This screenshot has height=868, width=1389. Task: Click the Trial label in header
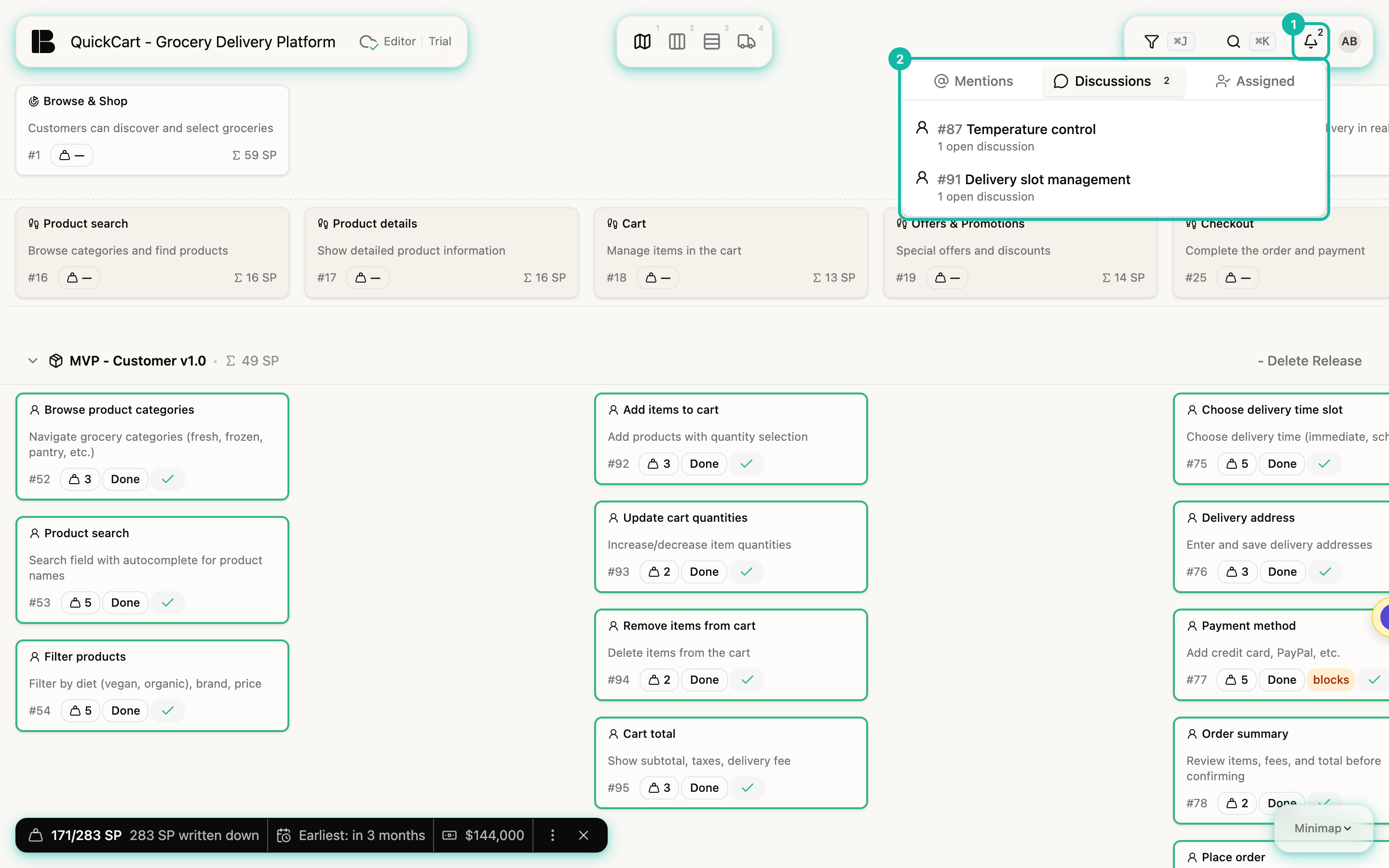point(440,41)
